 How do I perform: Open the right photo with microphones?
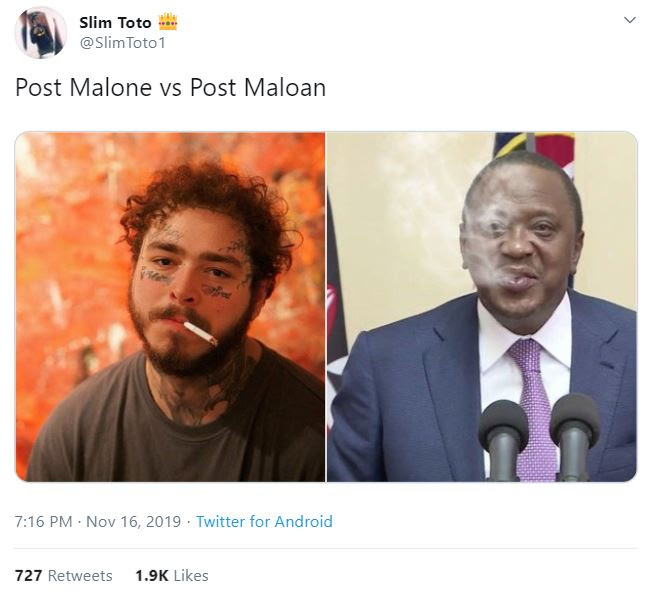[482, 307]
